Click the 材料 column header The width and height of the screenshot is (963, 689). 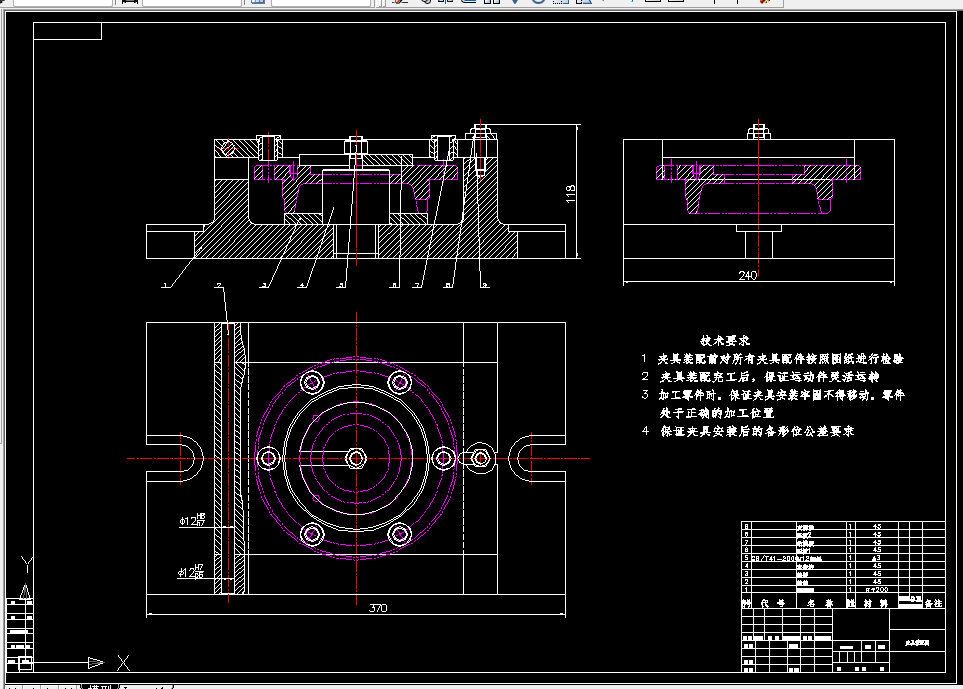click(875, 603)
